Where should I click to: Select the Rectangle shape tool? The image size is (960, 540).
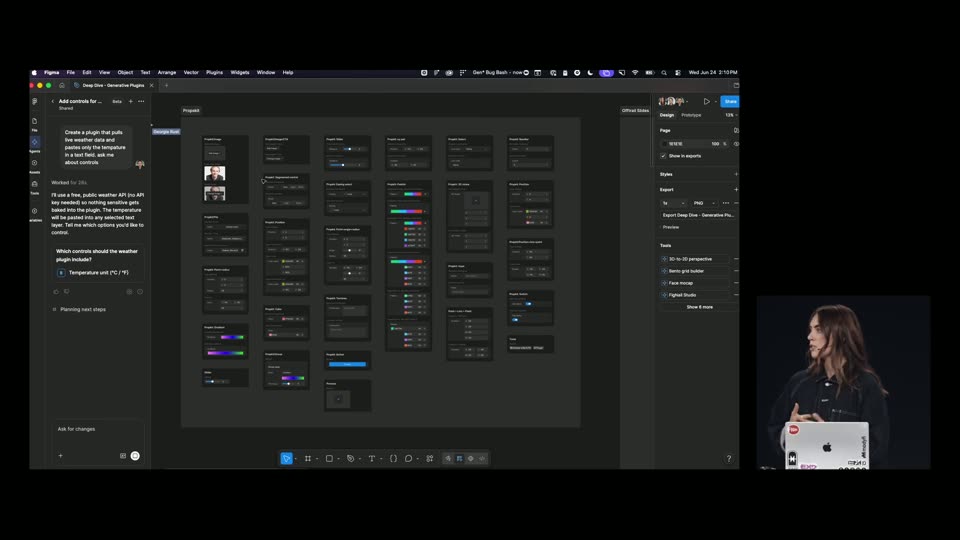pyautogui.click(x=329, y=459)
